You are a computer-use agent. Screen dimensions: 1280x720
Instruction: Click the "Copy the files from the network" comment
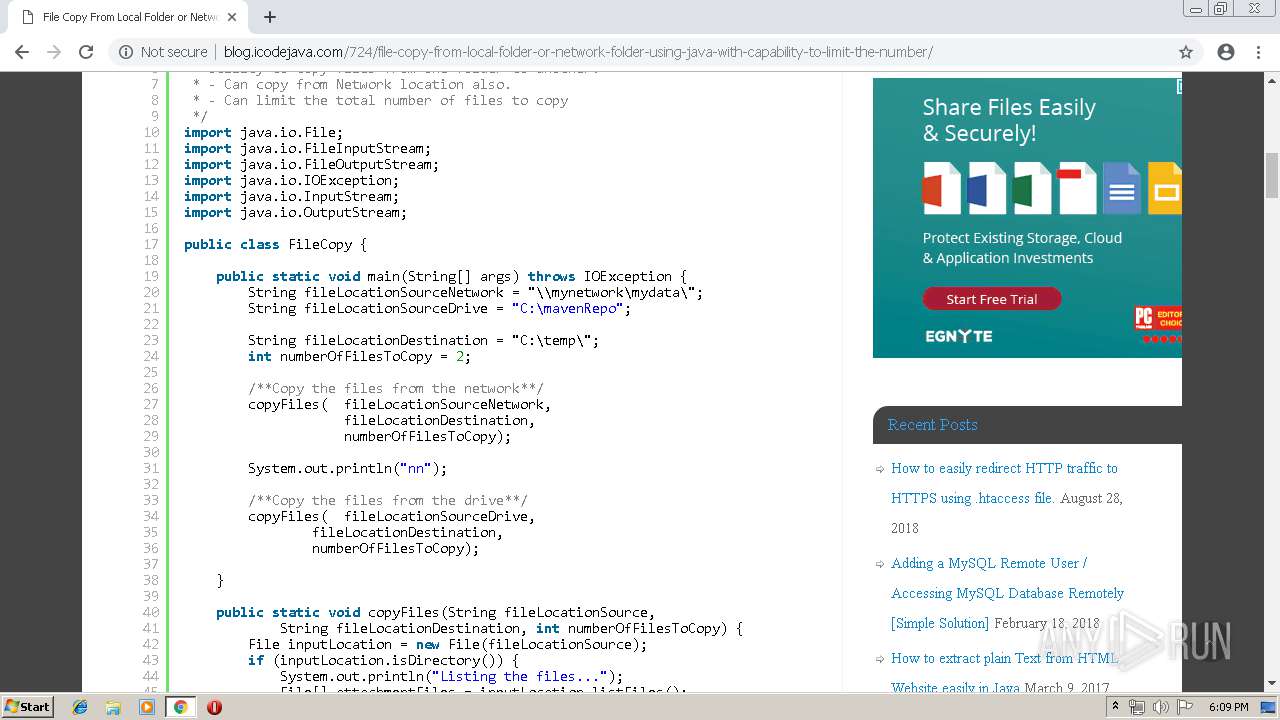[x=395, y=388]
